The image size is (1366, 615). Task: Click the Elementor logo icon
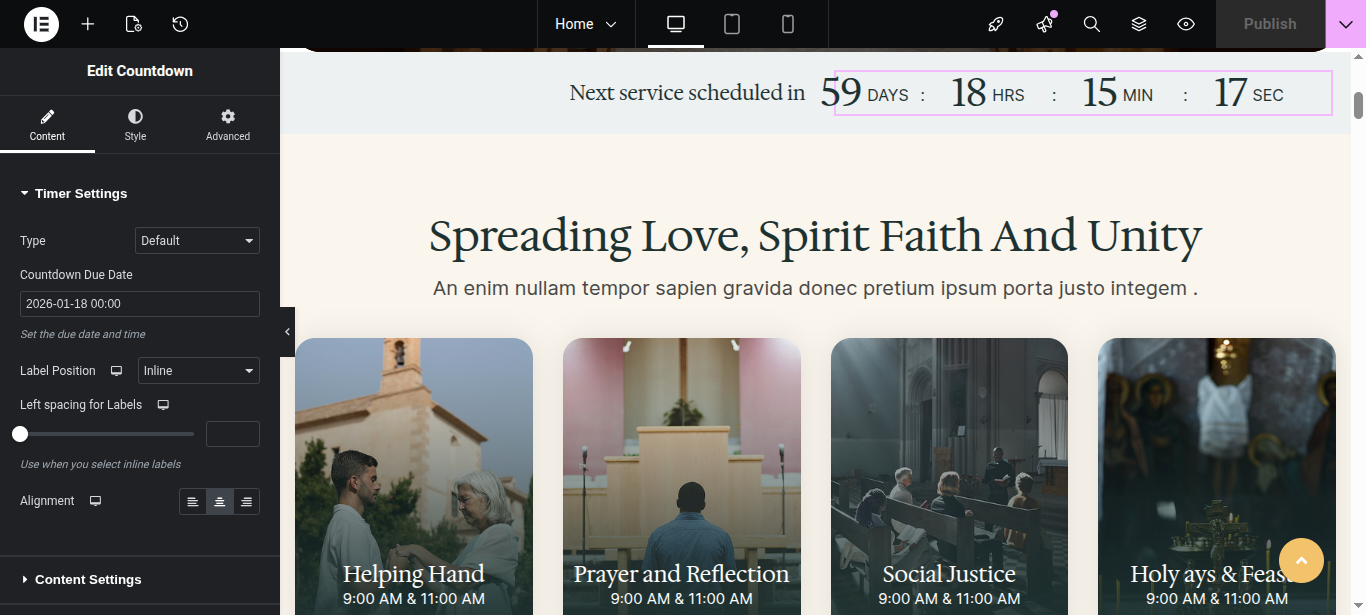click(x=41, y=24)
